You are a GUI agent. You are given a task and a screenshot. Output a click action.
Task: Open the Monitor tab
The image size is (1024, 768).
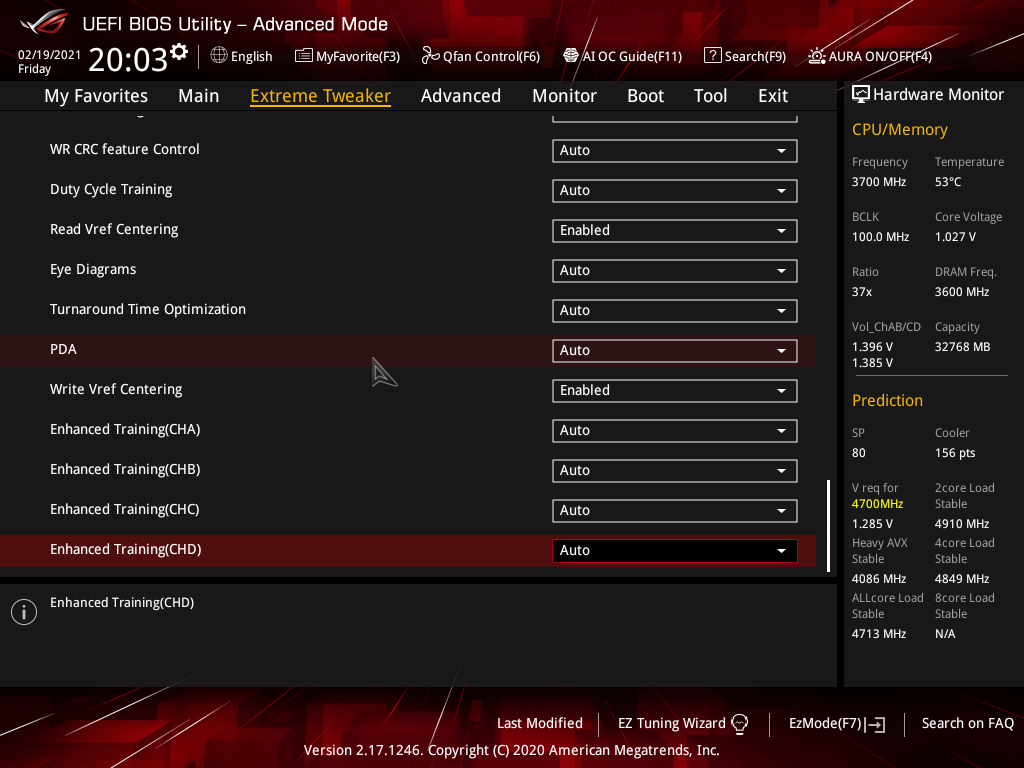tap(564, 96)
